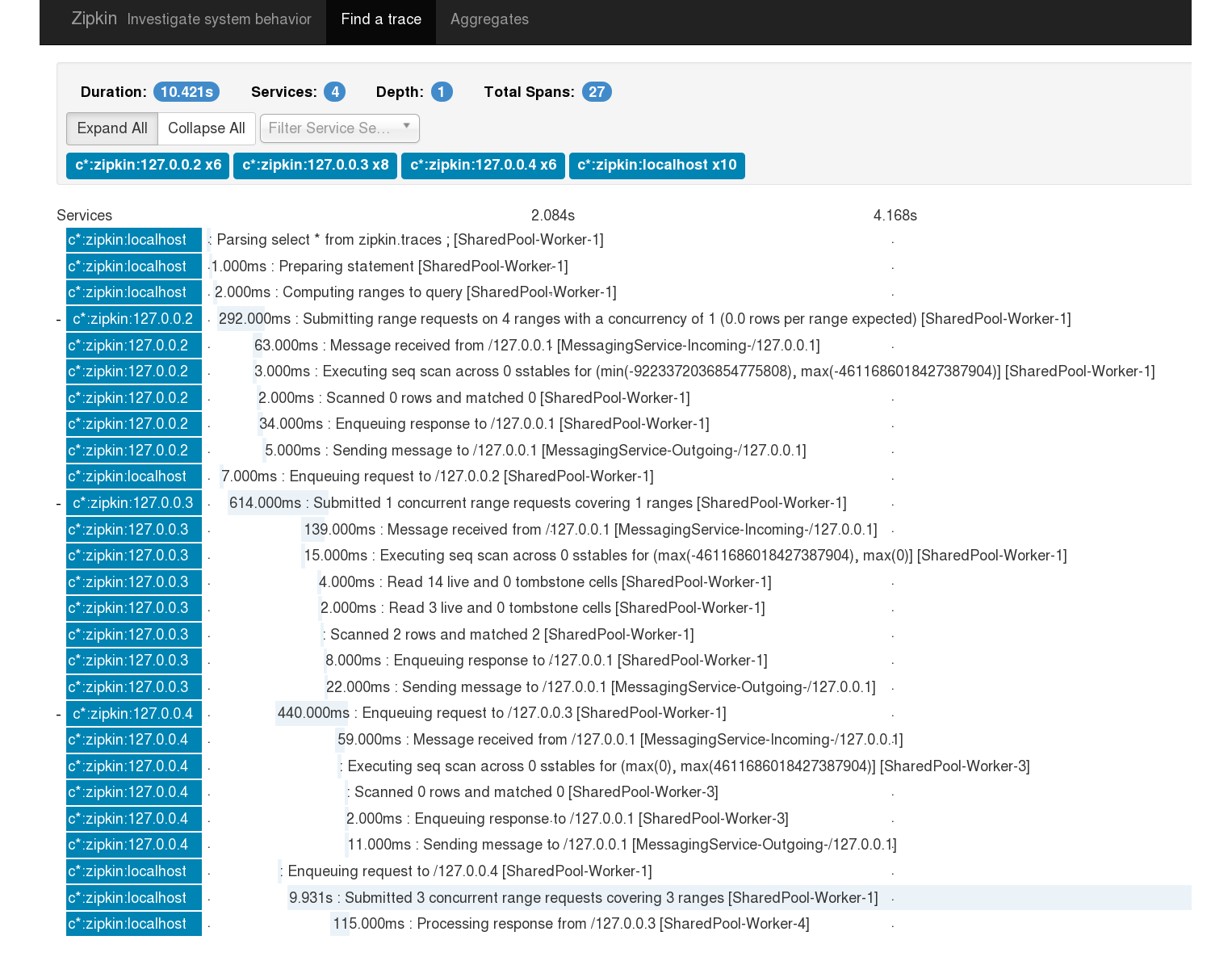Click the 2.084s timeline marker
This screenshot has width=1232, height=961.
click(x=553, y=216)
